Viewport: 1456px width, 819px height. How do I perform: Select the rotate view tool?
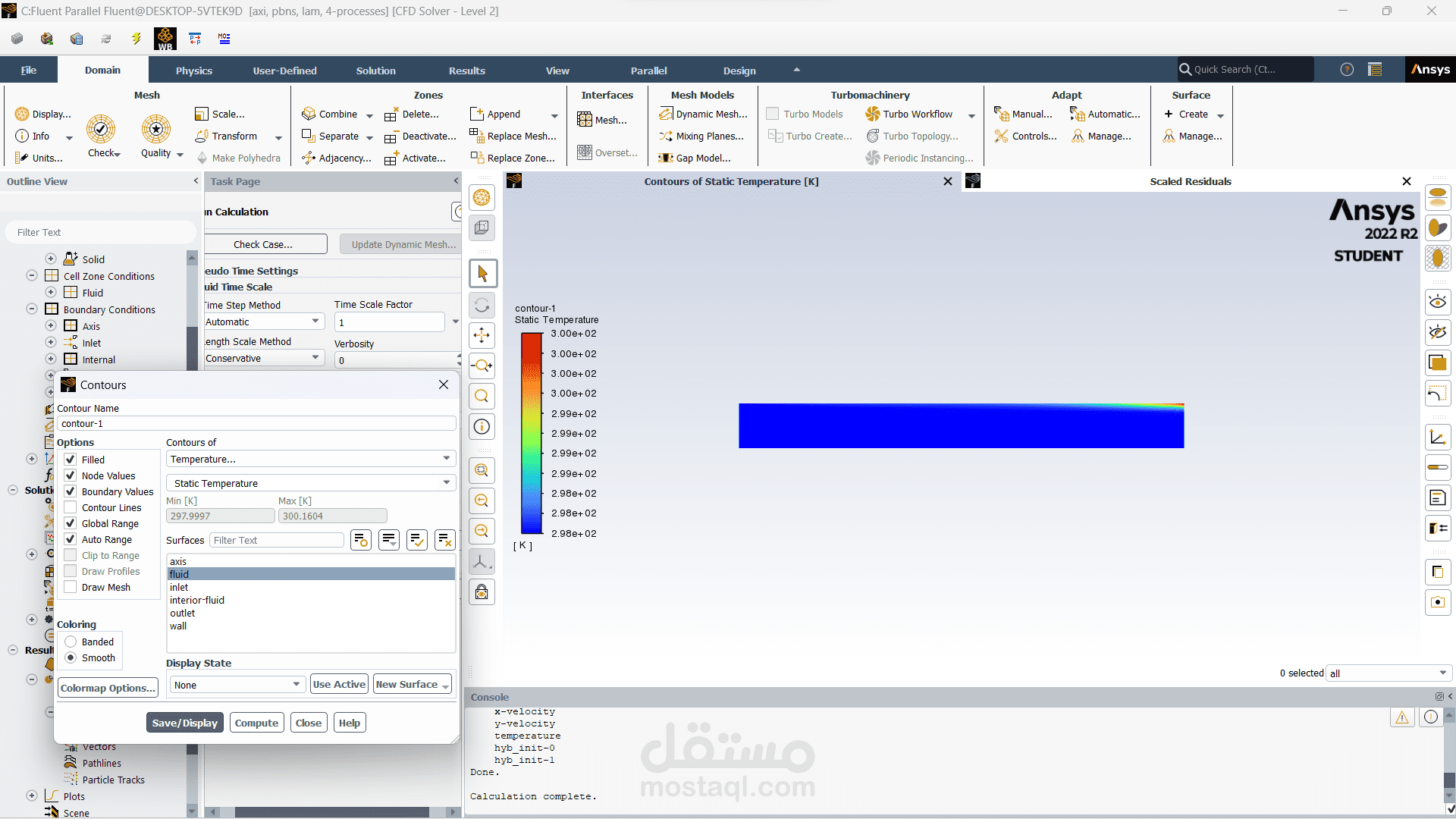pyautogui.click(x=482, y=306)
